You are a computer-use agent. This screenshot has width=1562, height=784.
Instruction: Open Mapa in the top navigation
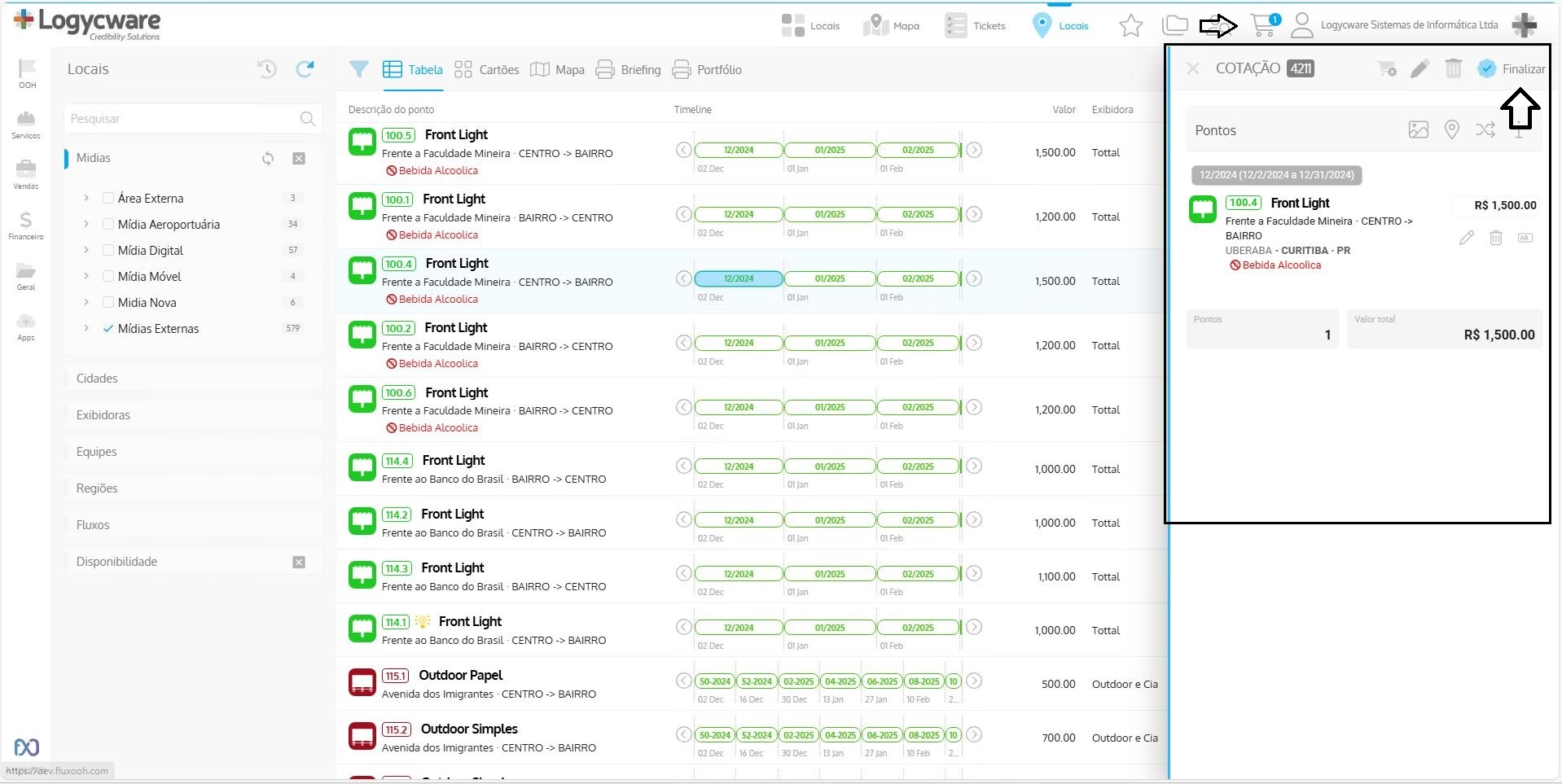point(891,25)
